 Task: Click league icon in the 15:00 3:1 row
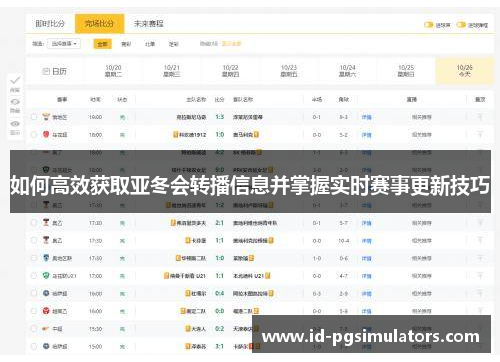click(46, 346)
